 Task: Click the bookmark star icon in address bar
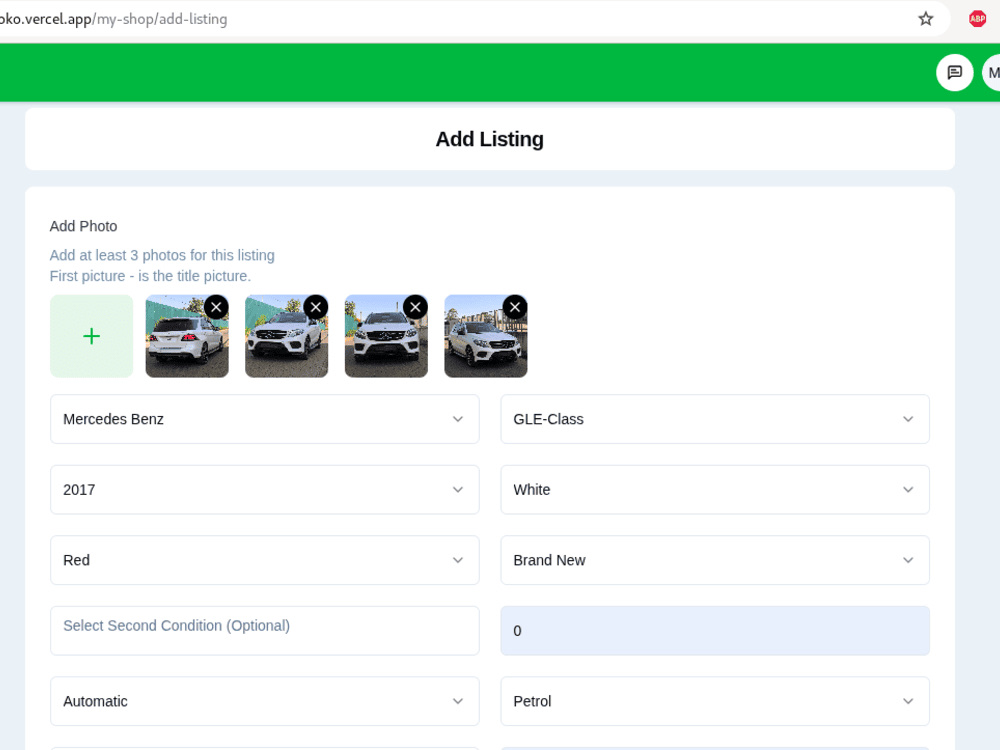(x=925, y=19)
